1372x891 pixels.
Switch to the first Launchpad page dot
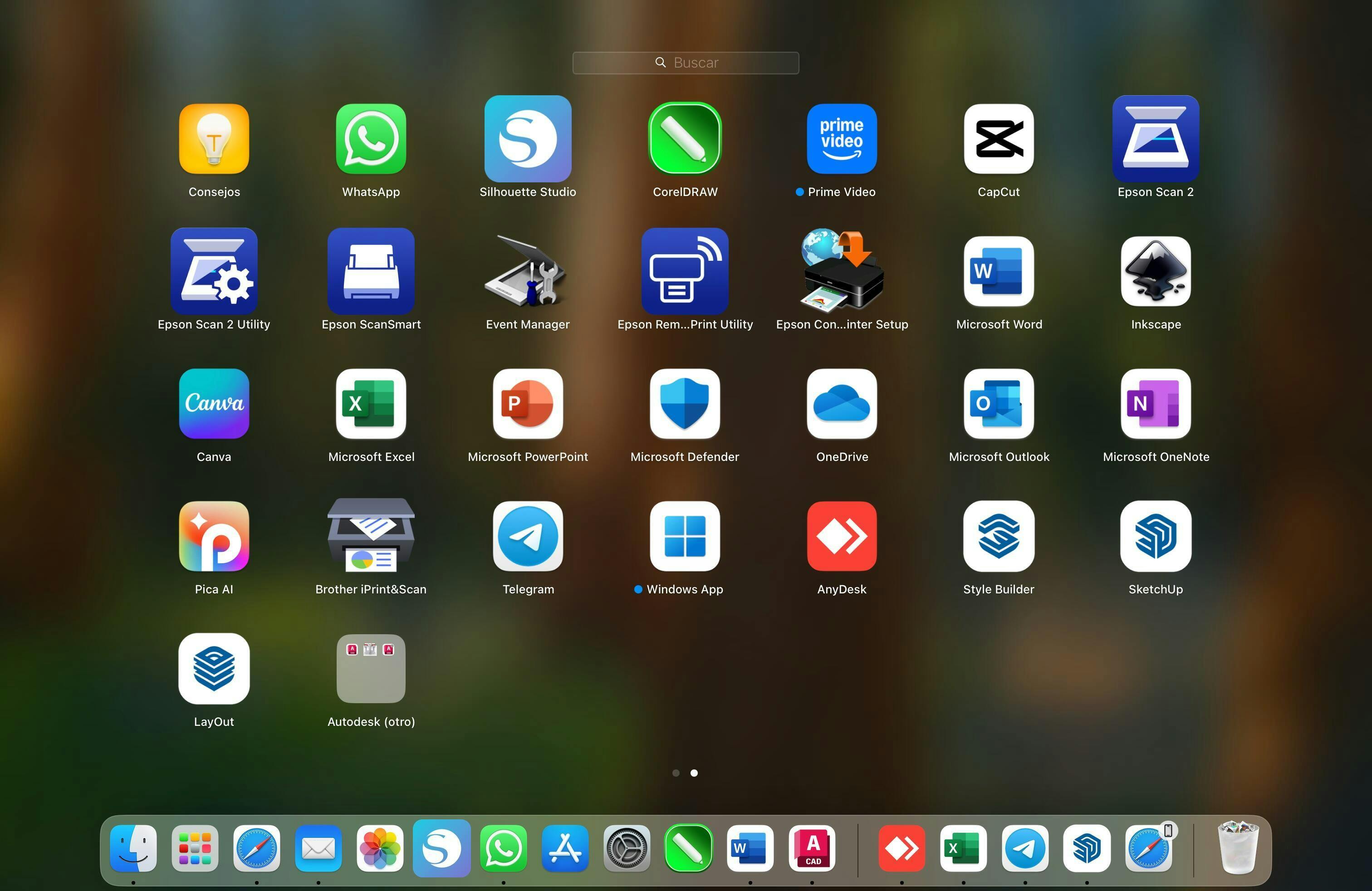[x=676, y=773]
